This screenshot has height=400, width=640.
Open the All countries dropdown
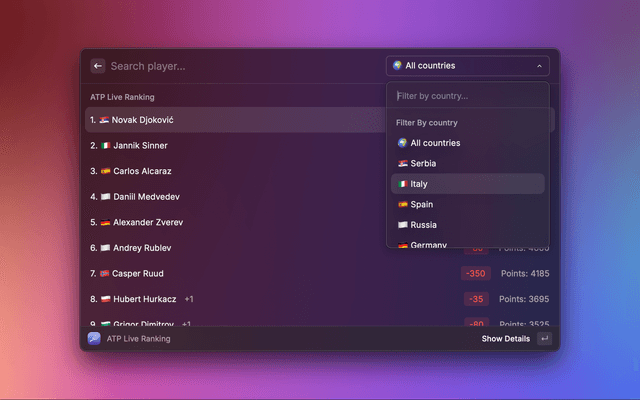pos(466,66)
